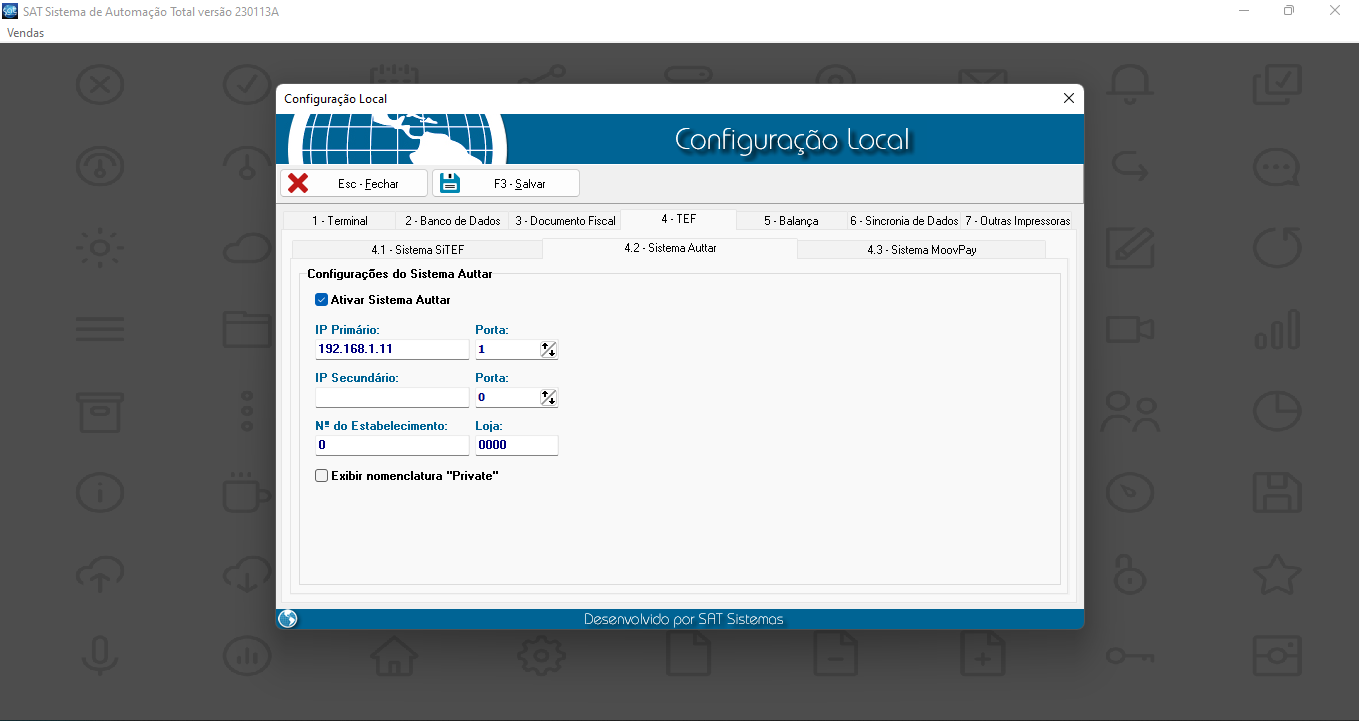Switch to 4.1 - Sistema SiTEF subtab

coord(417,250)
